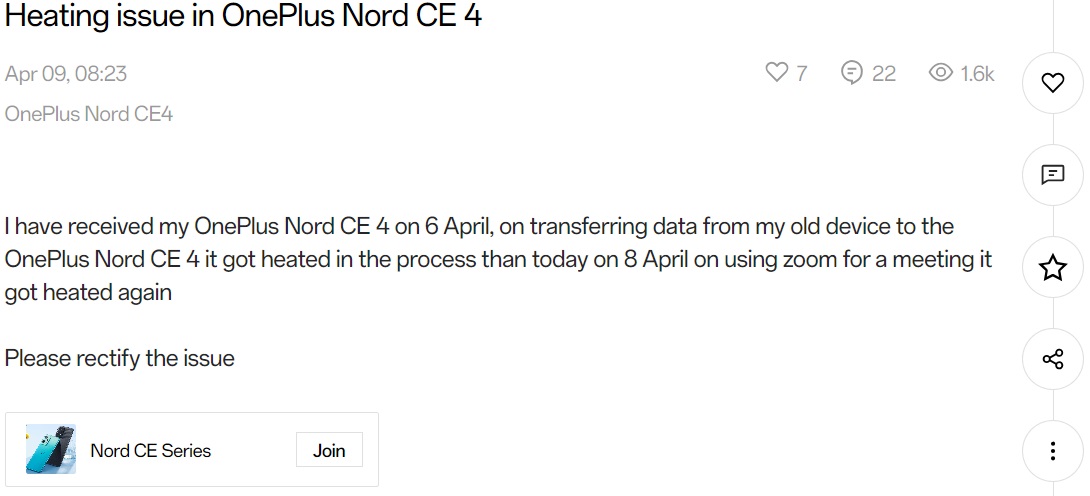Open the Nord CE Series circle name link
The height and width of the screenshot is (496, 1090).
[151, 451]
